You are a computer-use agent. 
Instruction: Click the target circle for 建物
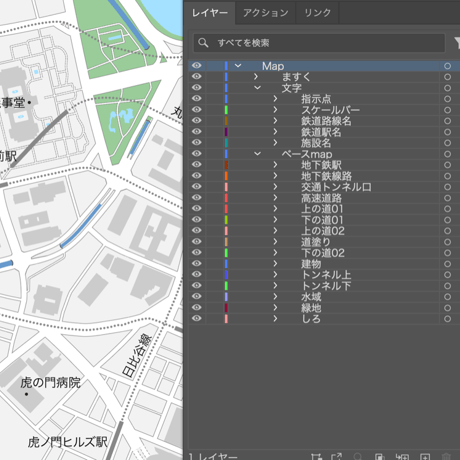pyautogui.click(x=447, y=264)
